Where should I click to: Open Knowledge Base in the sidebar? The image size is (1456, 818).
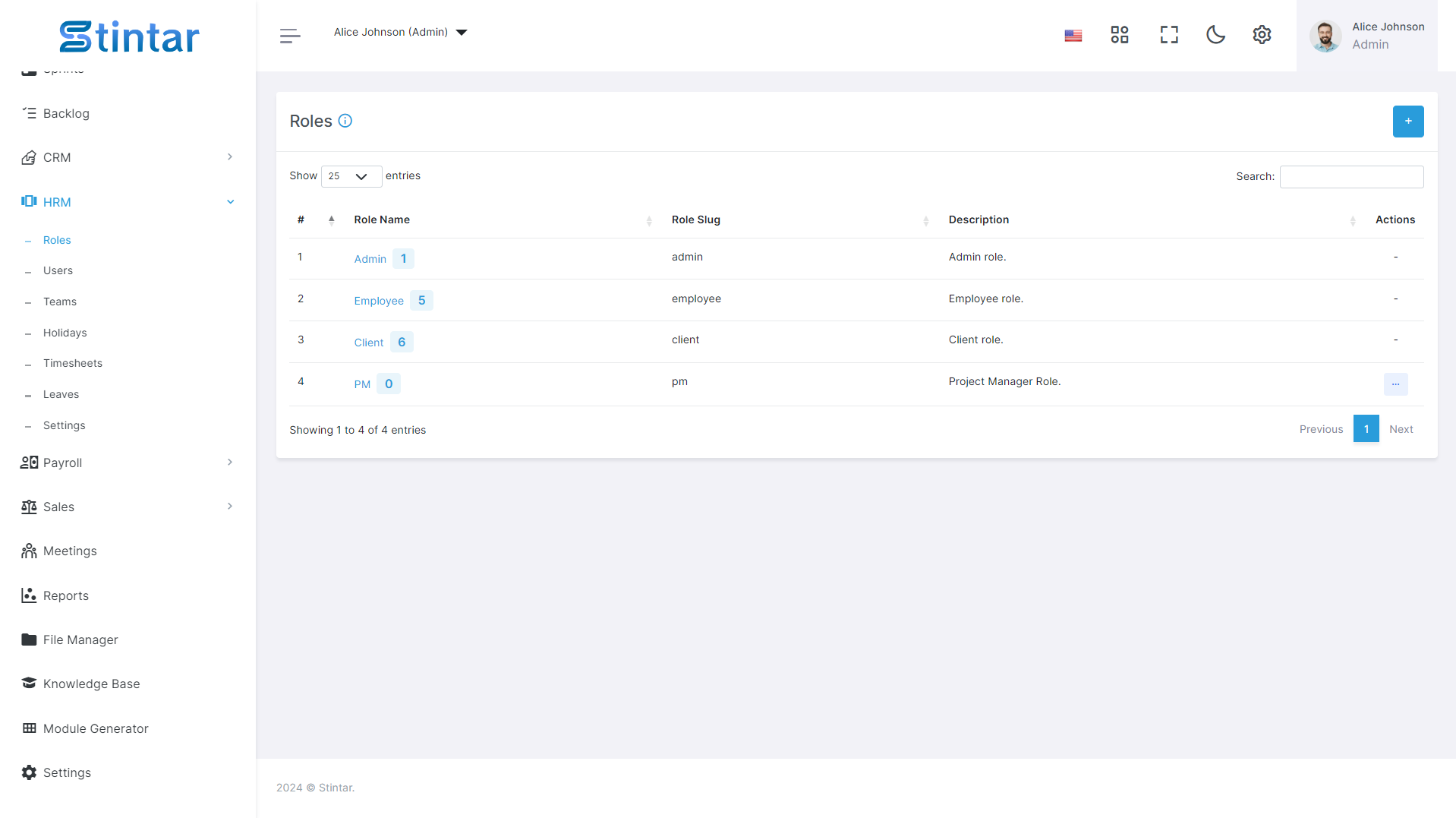point(91,684)
